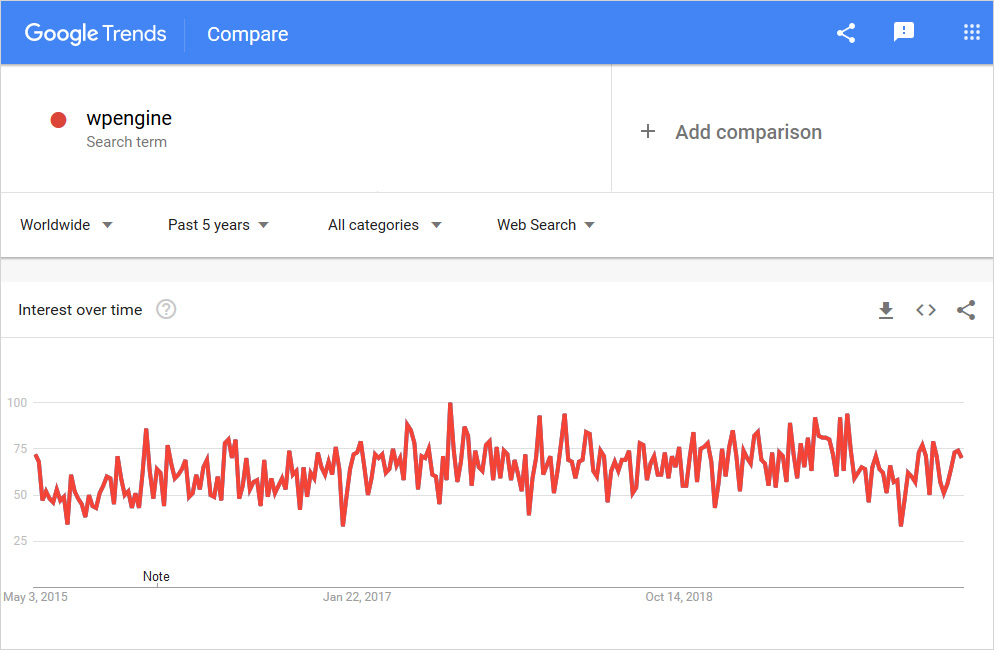
Task: Open the Google apps grid icon
Action: [x=971, y=33]
